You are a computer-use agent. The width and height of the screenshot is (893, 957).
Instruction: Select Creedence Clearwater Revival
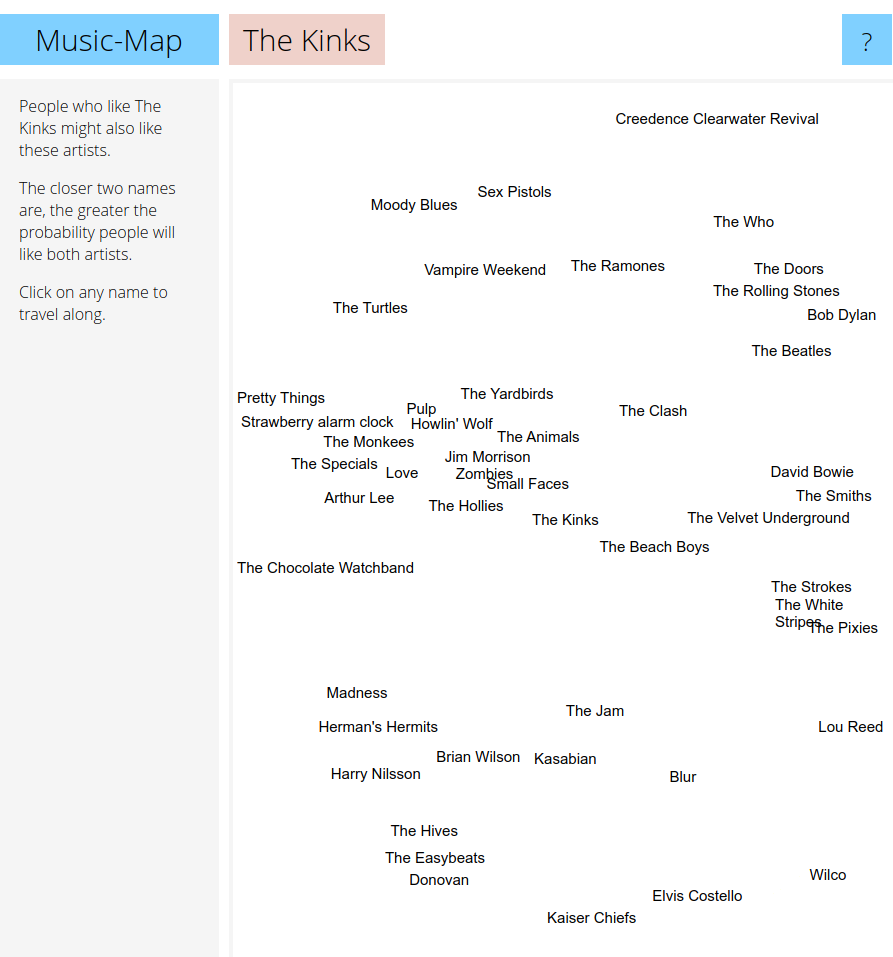[717, 118]
